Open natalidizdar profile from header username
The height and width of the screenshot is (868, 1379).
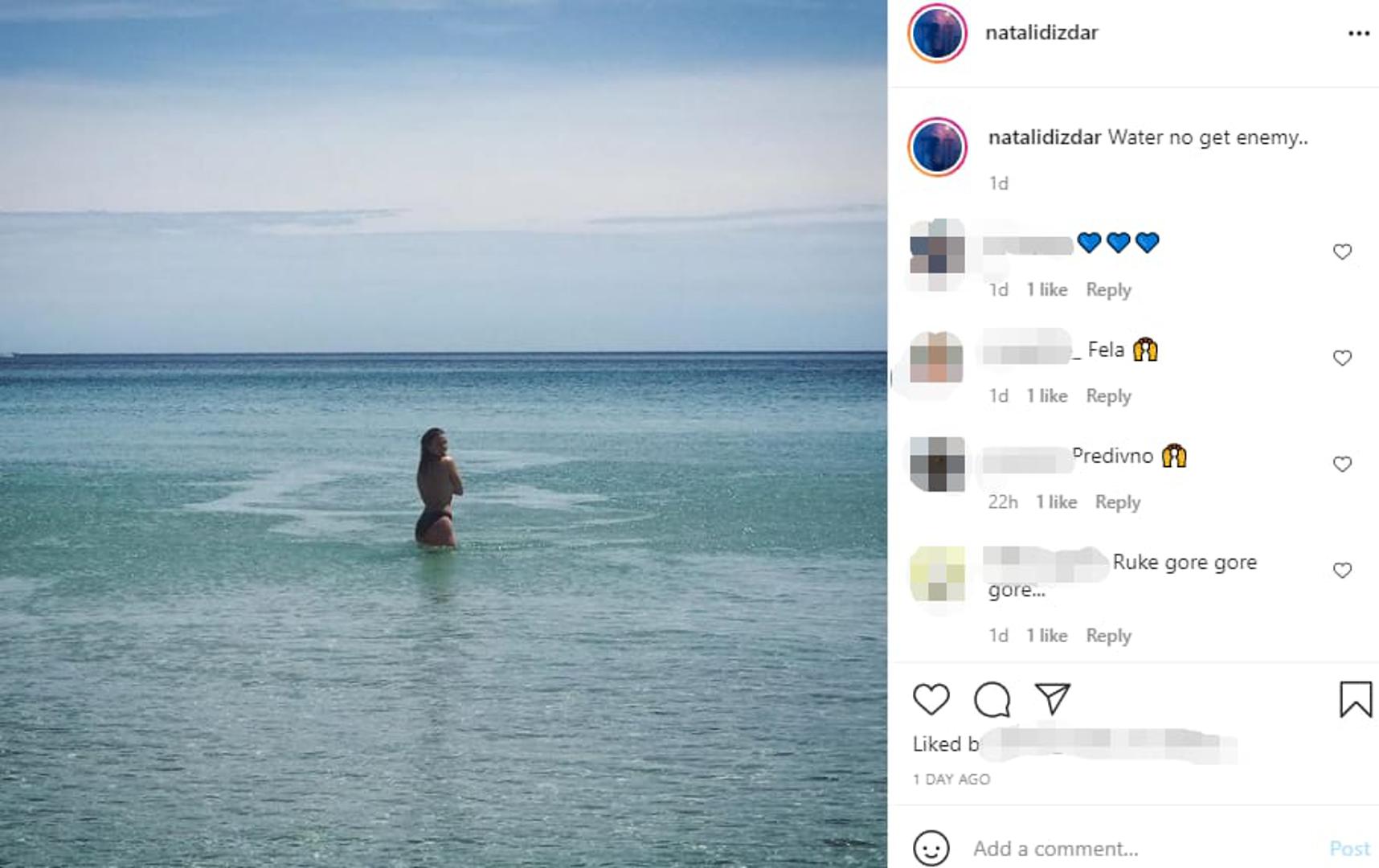point(1041,33)
